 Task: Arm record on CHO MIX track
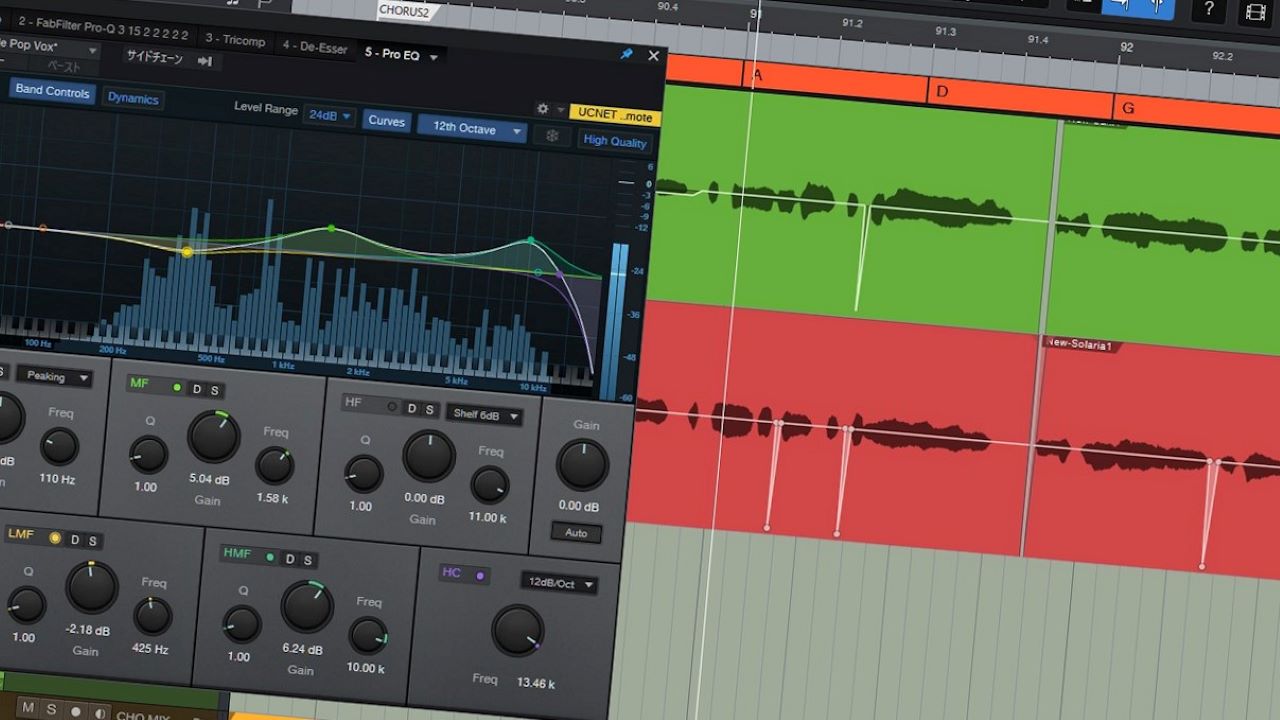75,711
